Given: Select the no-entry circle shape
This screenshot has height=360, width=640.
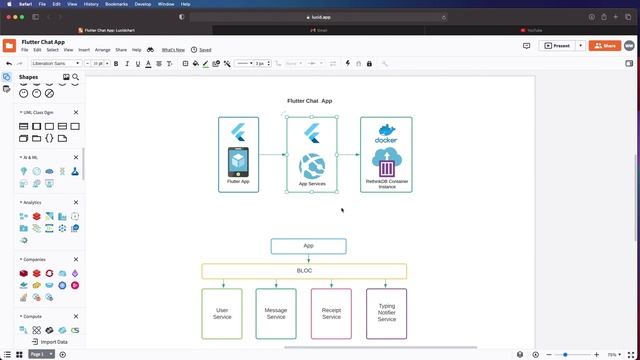Looking at the screenshot, I should click(x=49, y=93).
